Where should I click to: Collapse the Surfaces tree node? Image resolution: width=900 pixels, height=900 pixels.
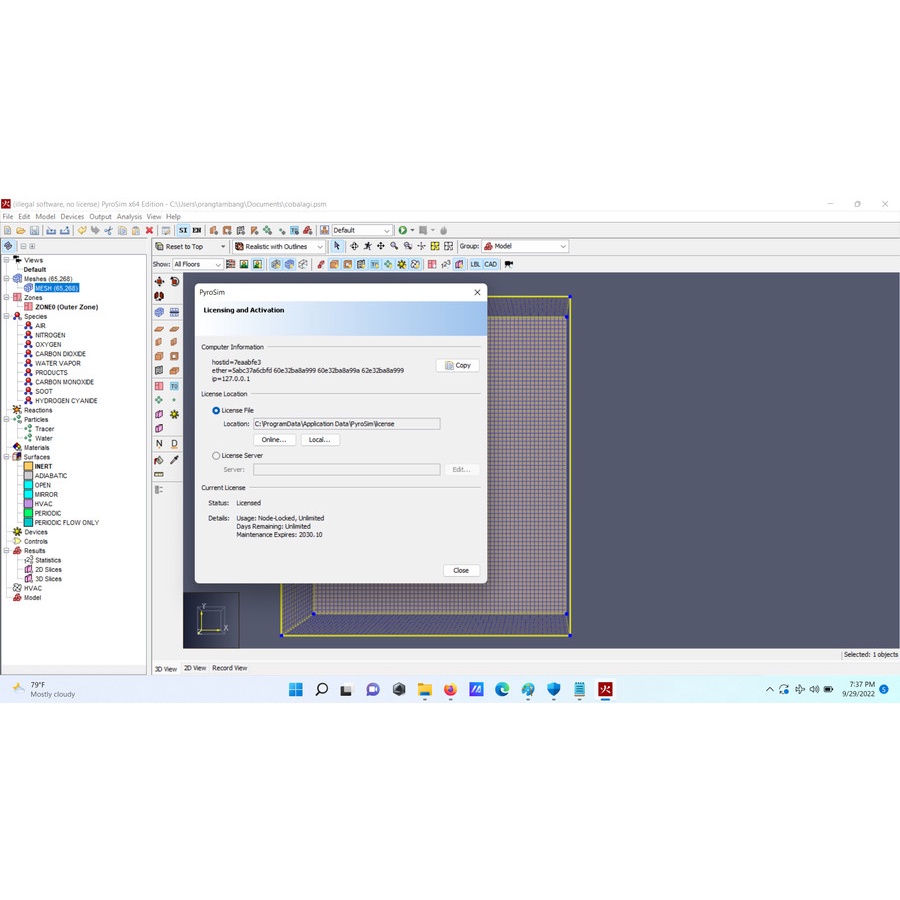[6, 457]
